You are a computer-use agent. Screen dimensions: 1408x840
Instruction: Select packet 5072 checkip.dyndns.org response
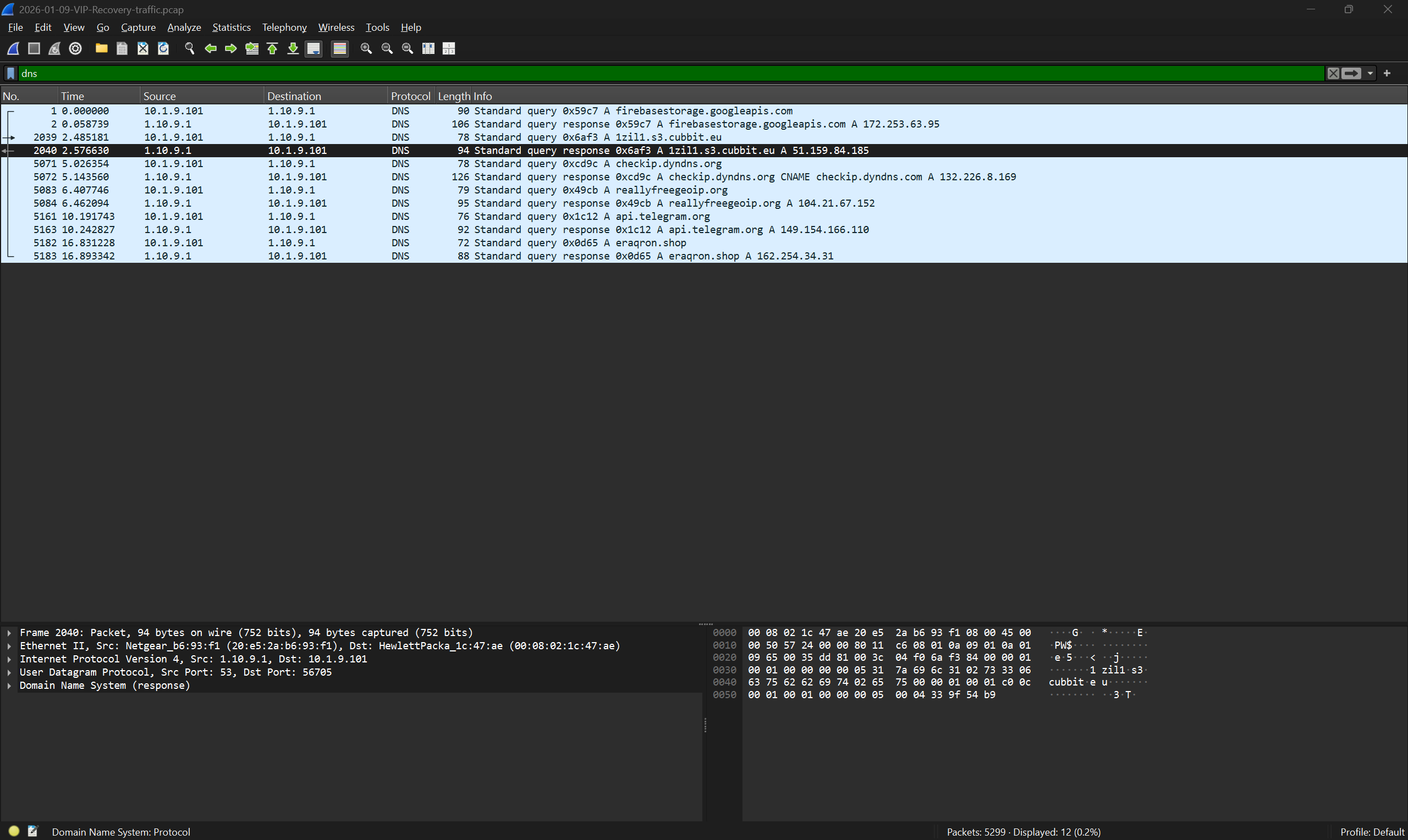[703, 176]
